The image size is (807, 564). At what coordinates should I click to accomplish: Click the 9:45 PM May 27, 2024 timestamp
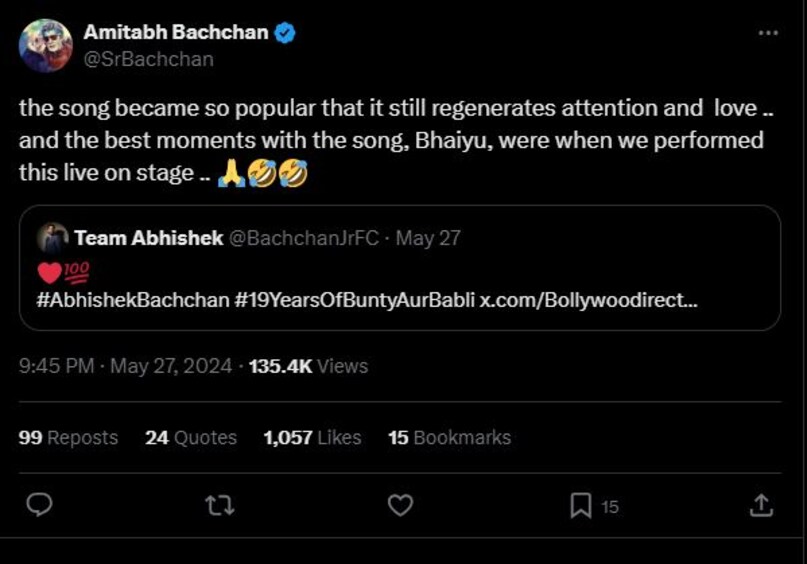(x=125, y=366)
